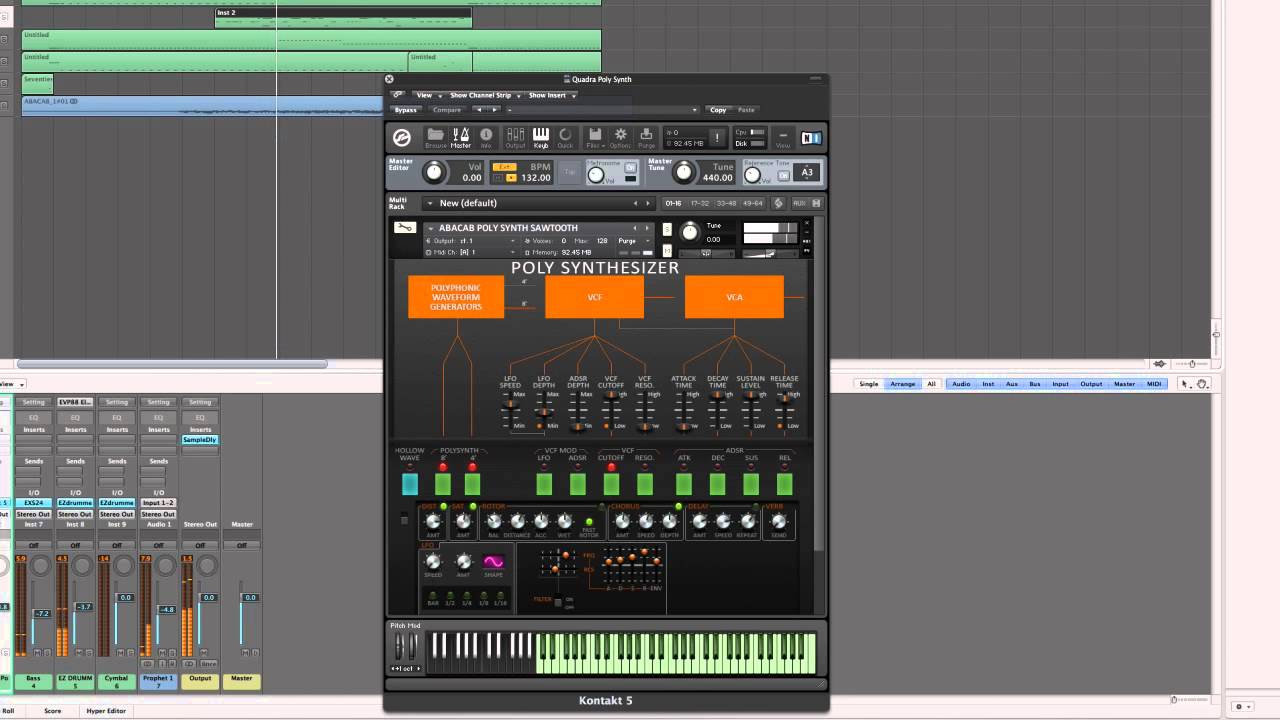Screen dimensions: 1280x720
Task: Open the Kontakt Browse folder icon
Action: pyautogui.click(x=436, y=137)
